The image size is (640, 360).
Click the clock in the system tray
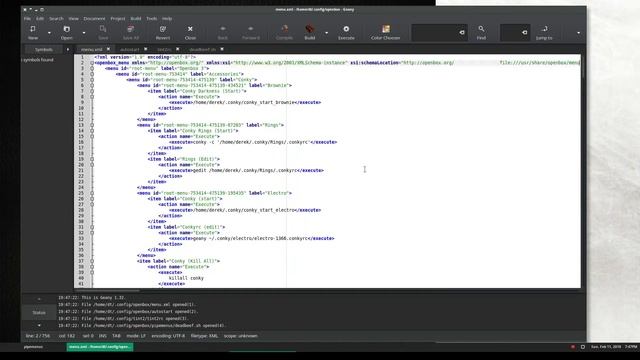[614, 347]
